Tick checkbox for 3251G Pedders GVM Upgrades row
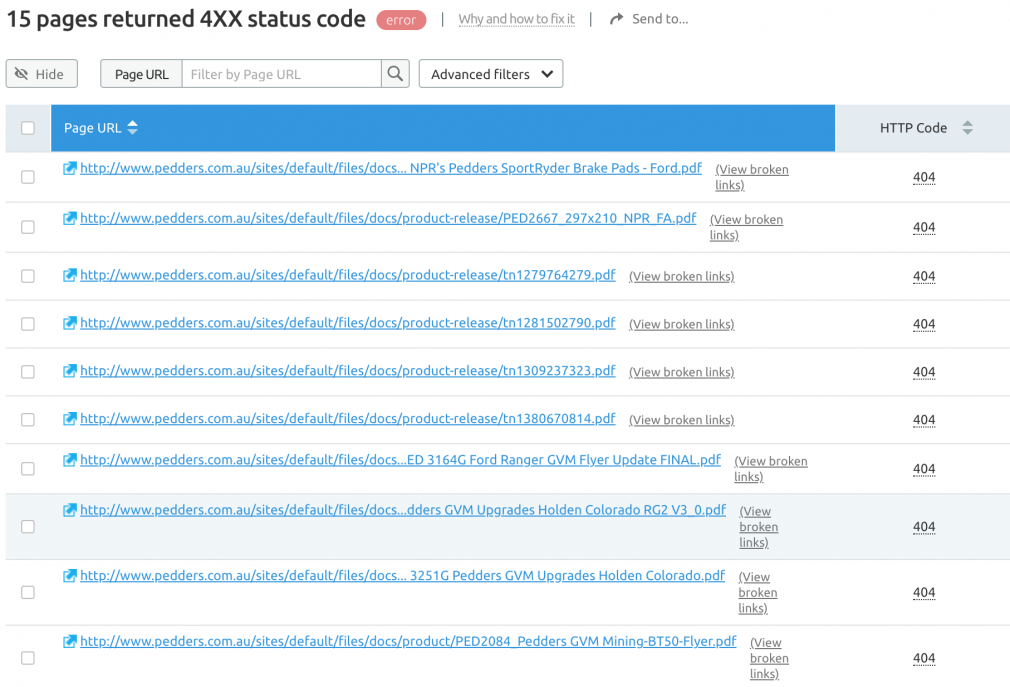The width and height of the screenshot is (1010, 687). point(28,592)
